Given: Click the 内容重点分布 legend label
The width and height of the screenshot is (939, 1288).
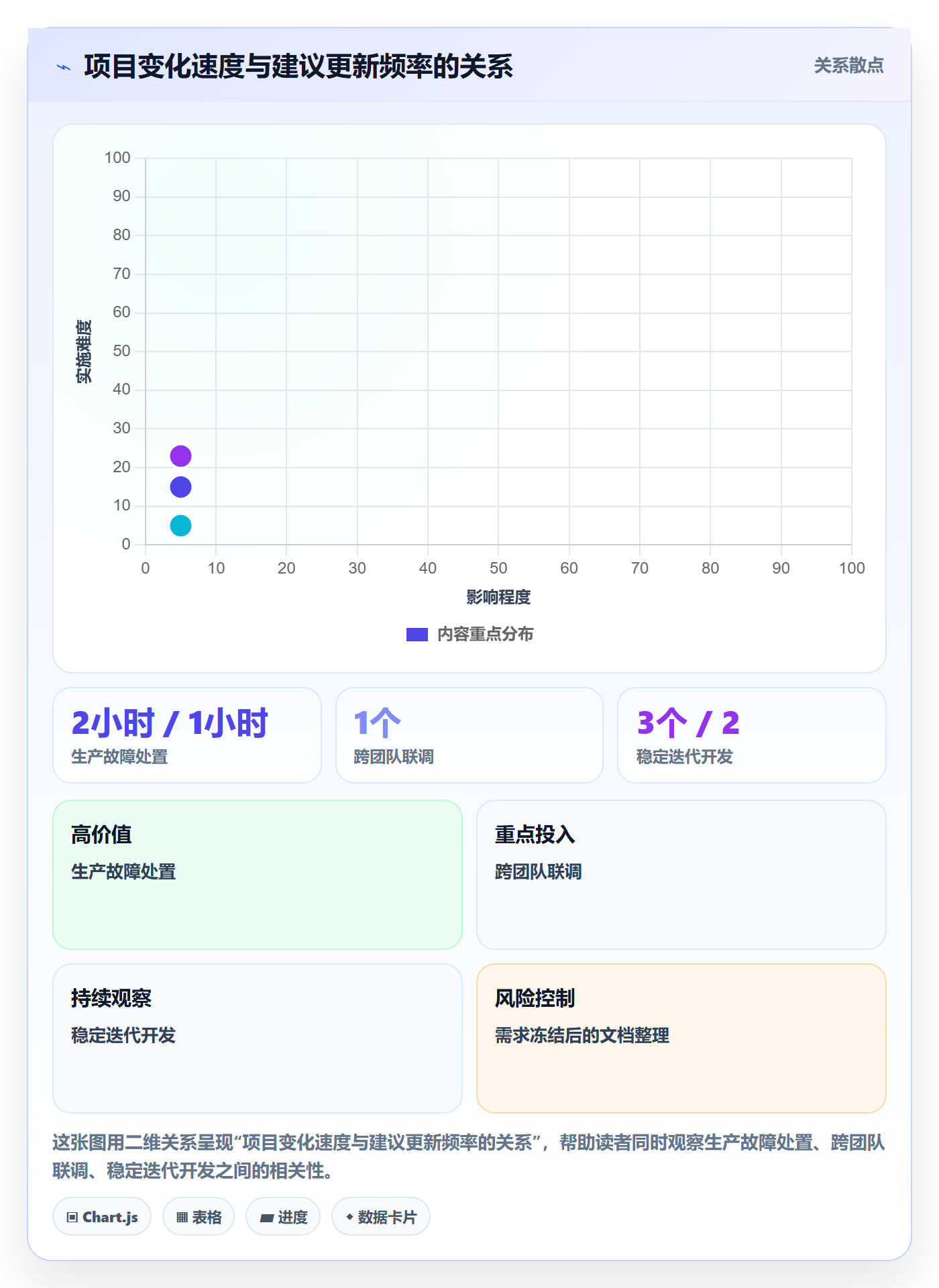Looking at the screenshot, I should point(485,635).
